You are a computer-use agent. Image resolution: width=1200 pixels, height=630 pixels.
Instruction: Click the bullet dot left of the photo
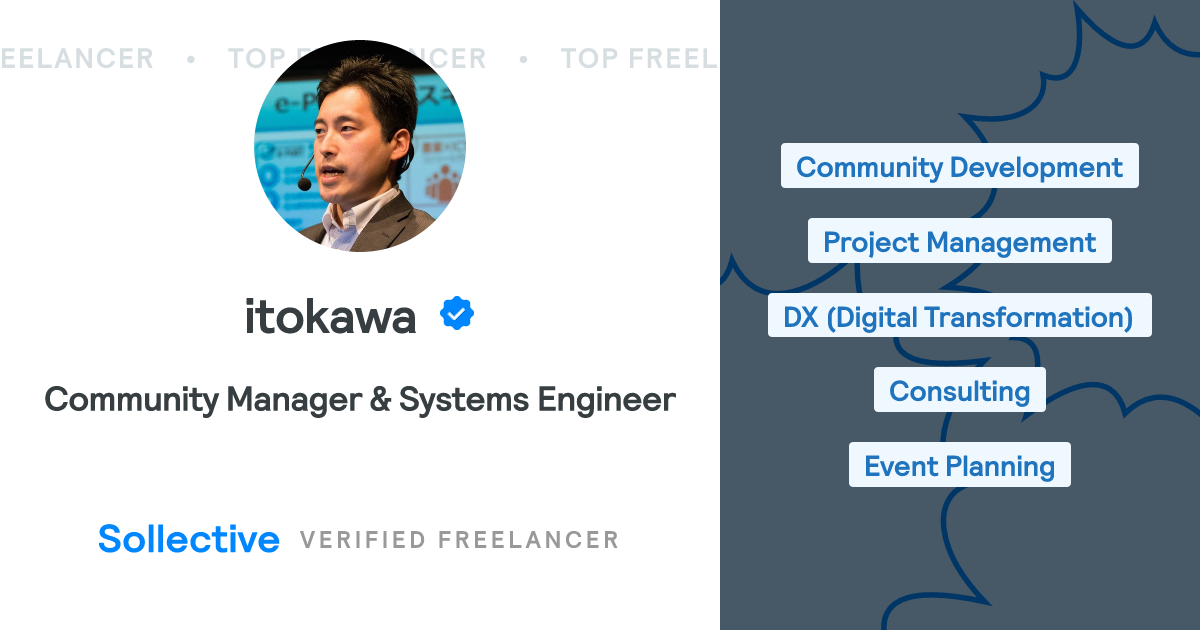pyautogui.click(x=190, y=59)
